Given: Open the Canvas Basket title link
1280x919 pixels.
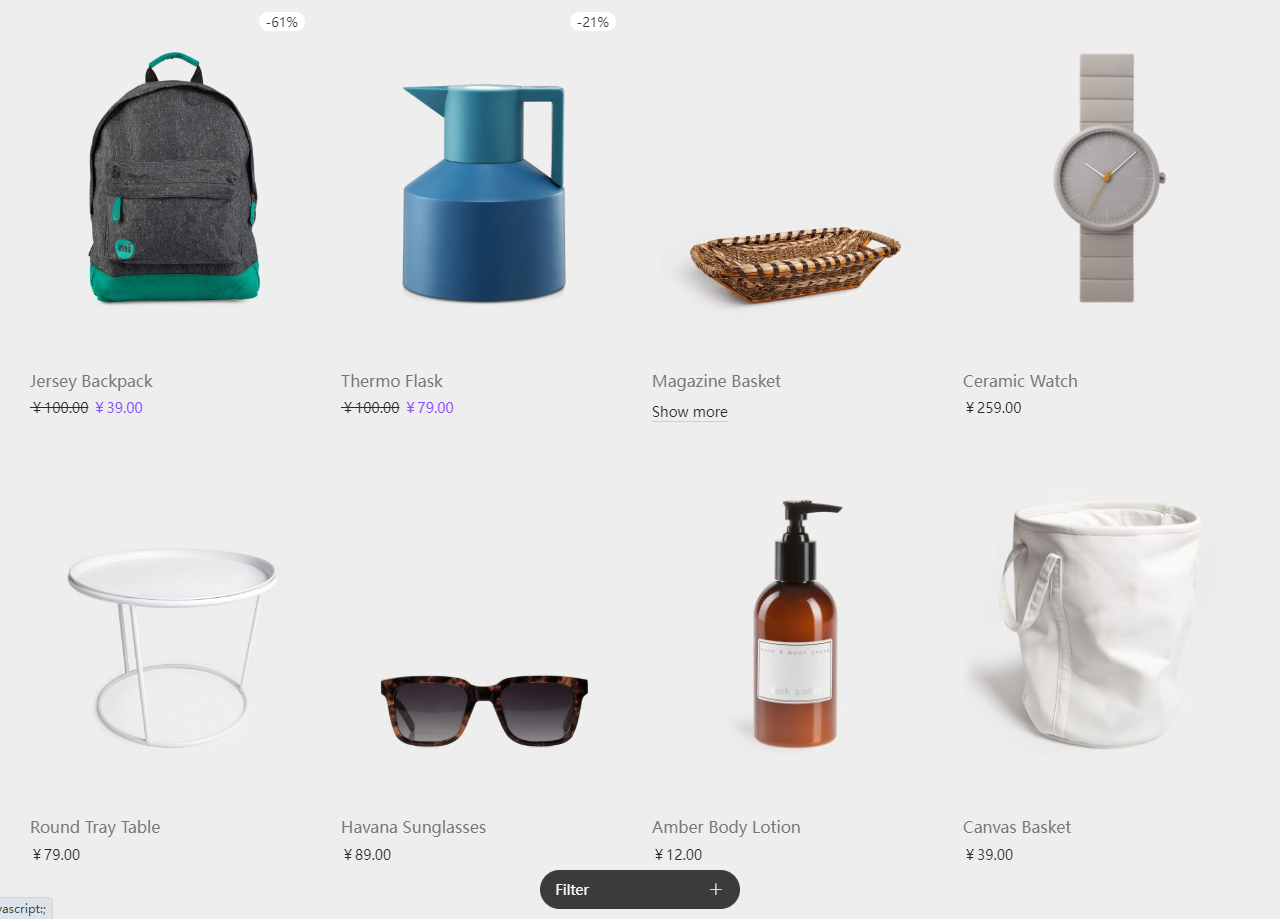Looking at the screenshot, I should [1017, 827].
